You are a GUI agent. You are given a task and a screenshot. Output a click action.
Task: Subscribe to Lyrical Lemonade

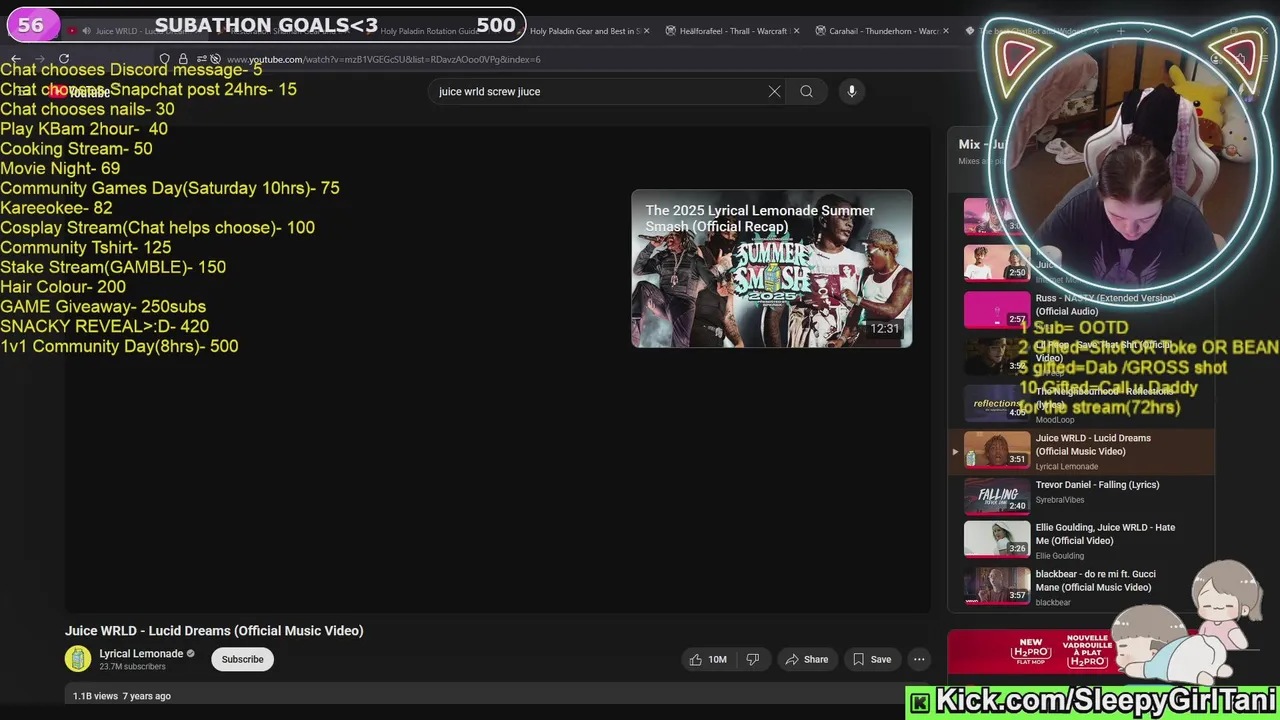[242, 659]
